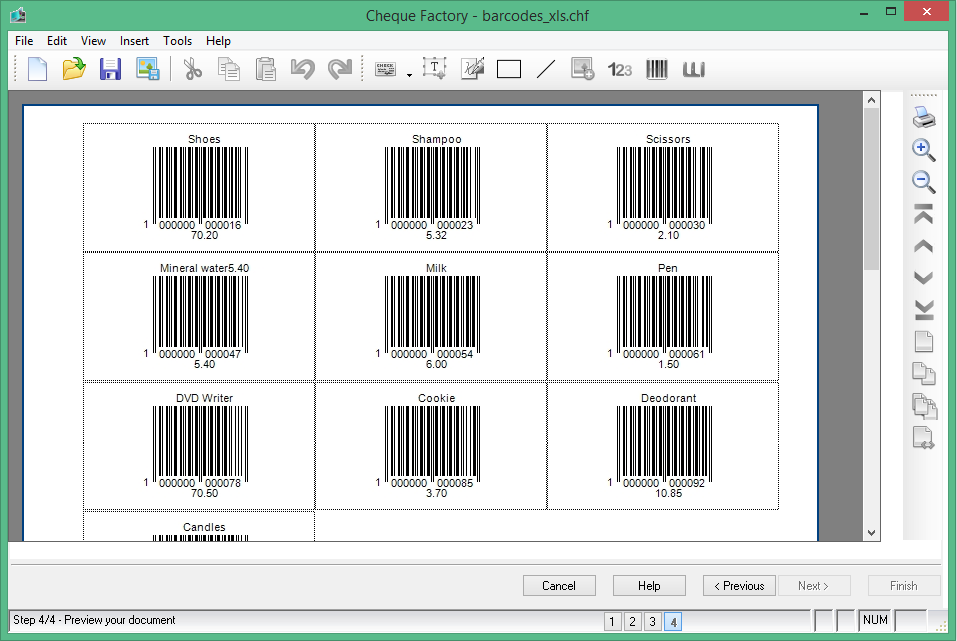Go to wizard step 3

[x=652, y=621]
